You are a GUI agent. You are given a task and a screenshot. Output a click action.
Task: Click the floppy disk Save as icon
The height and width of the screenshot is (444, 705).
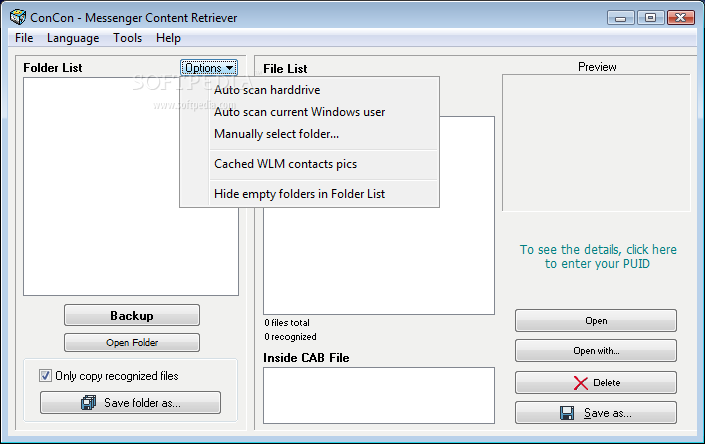(x=567, y=413)
